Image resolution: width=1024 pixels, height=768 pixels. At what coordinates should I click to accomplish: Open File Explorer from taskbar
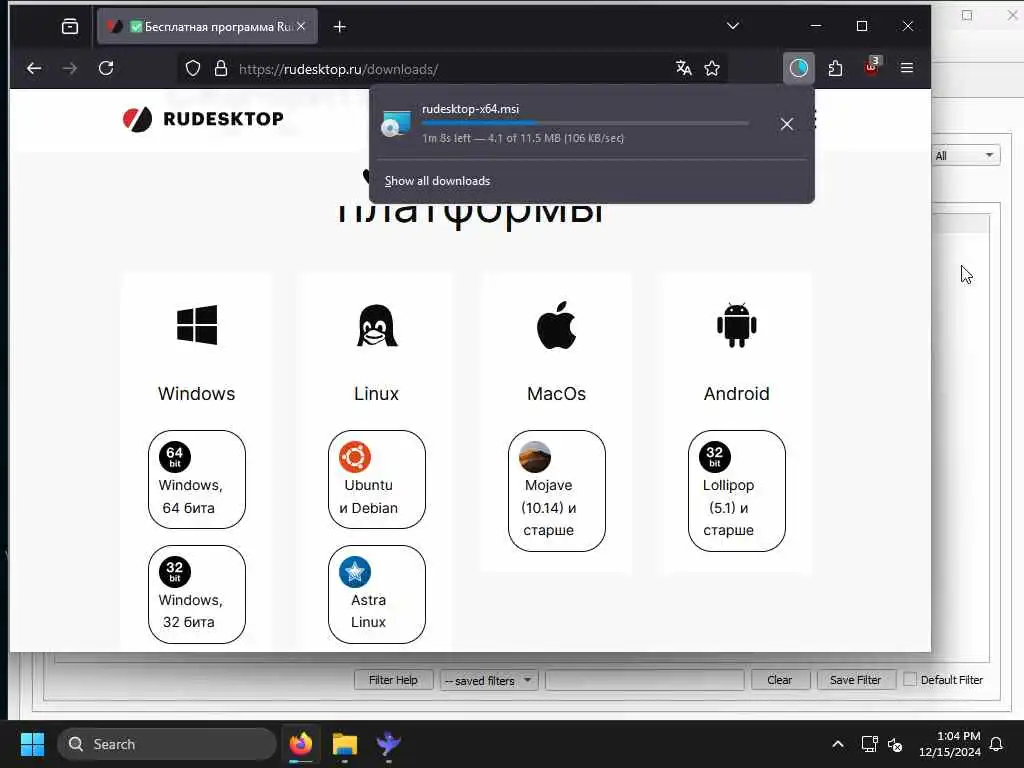coord(344,744)
